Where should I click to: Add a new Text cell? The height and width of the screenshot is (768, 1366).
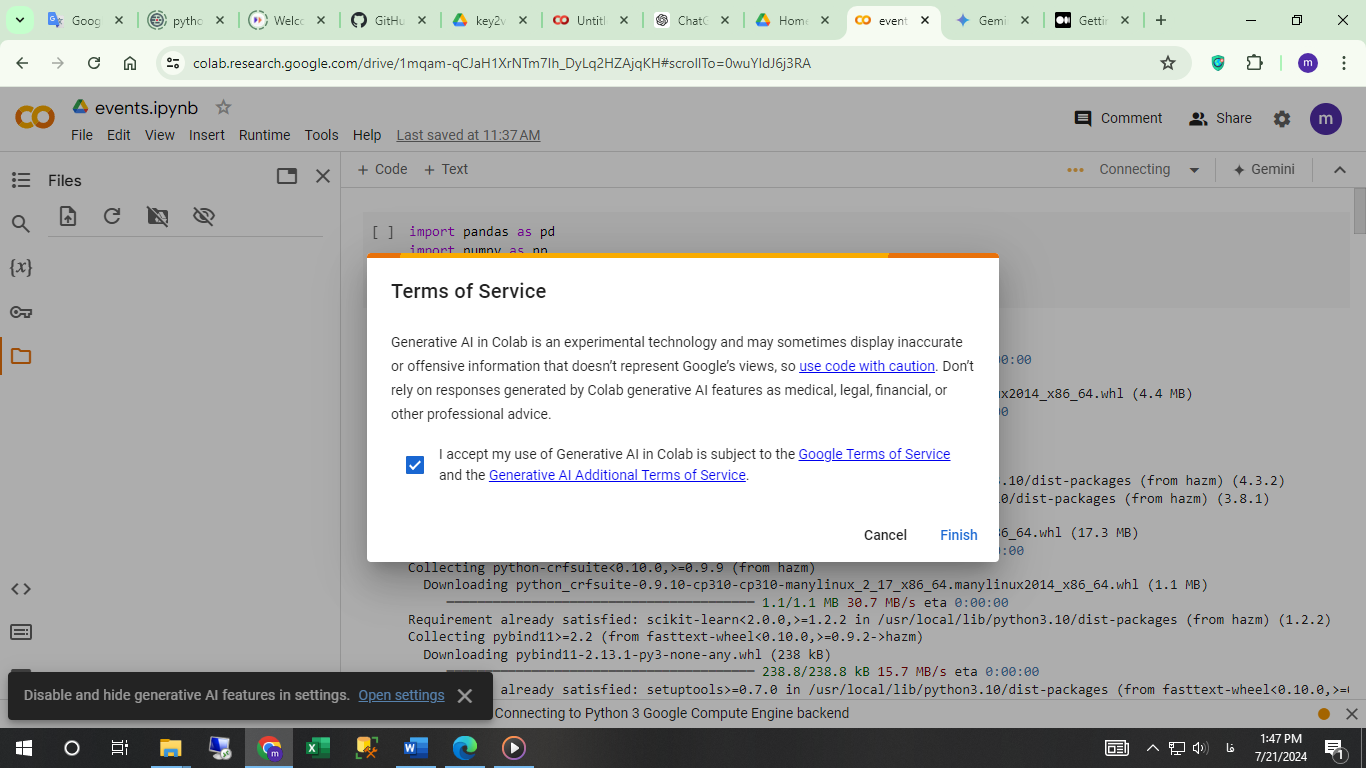coord(446,169)
